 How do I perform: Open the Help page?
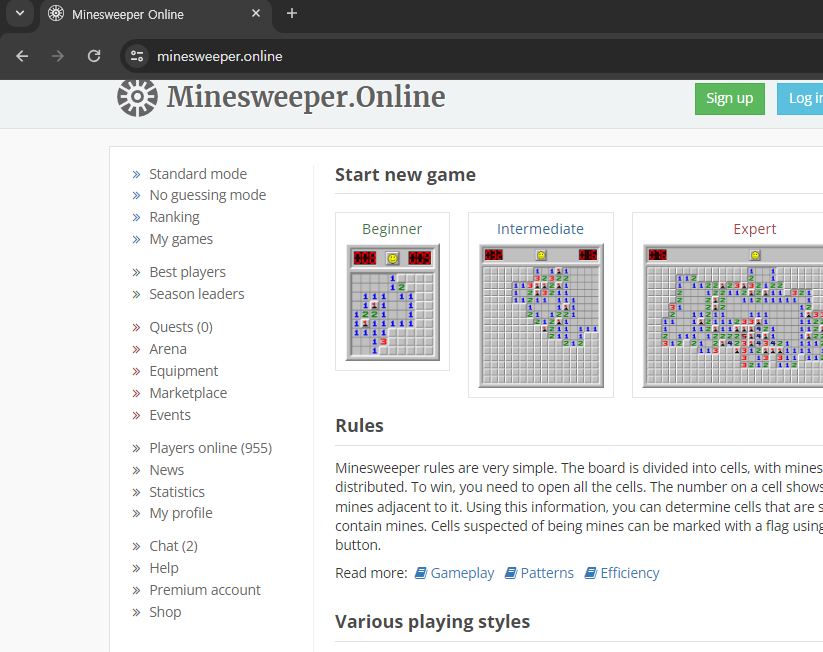[164, 568]
